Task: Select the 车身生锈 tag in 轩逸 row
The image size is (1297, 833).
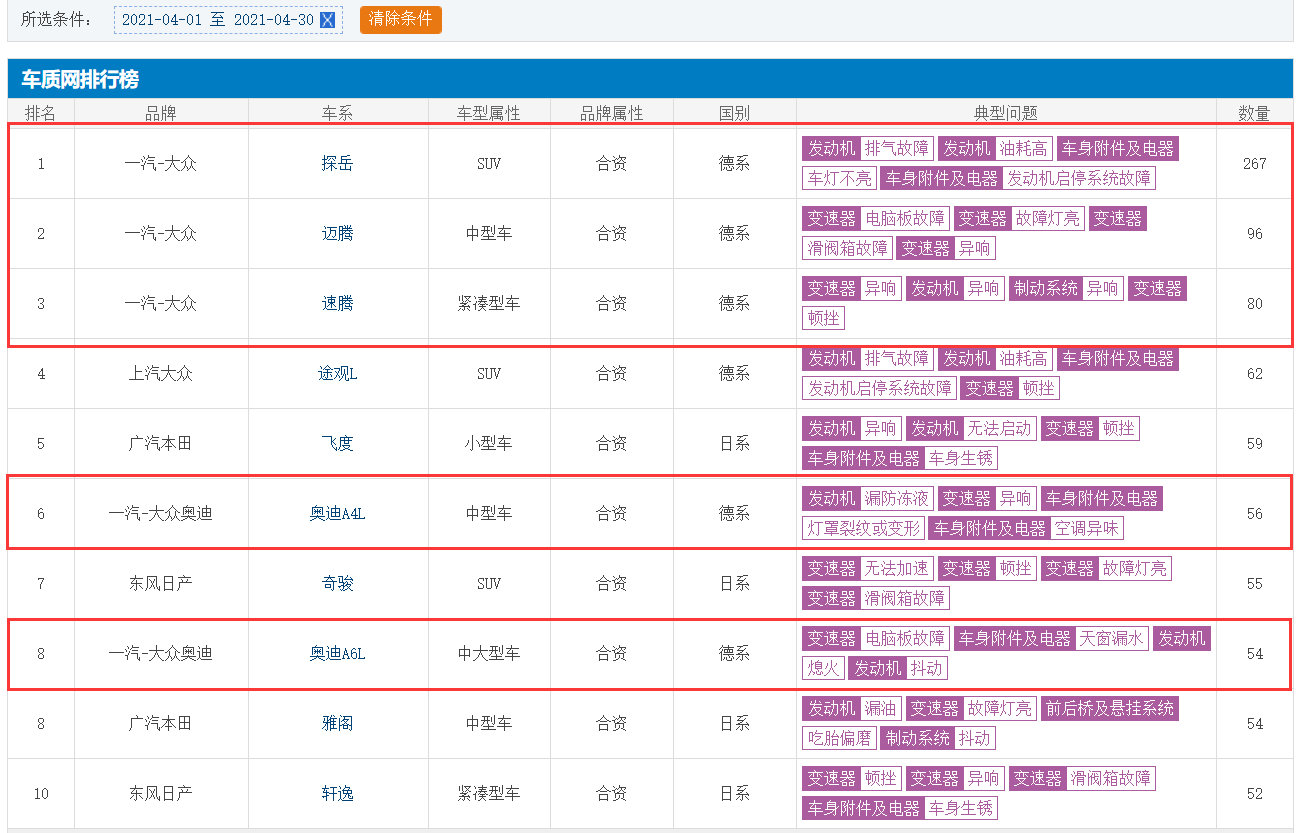Action: [961, 809]
